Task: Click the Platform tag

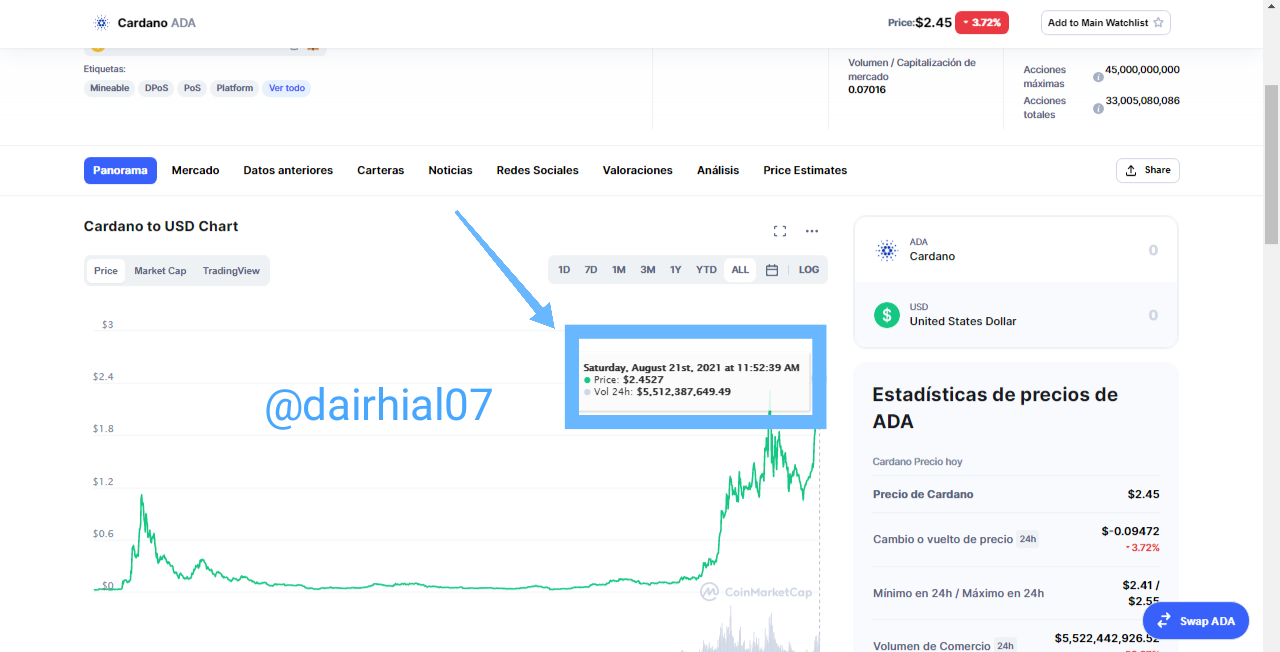Action: (235, 88)
